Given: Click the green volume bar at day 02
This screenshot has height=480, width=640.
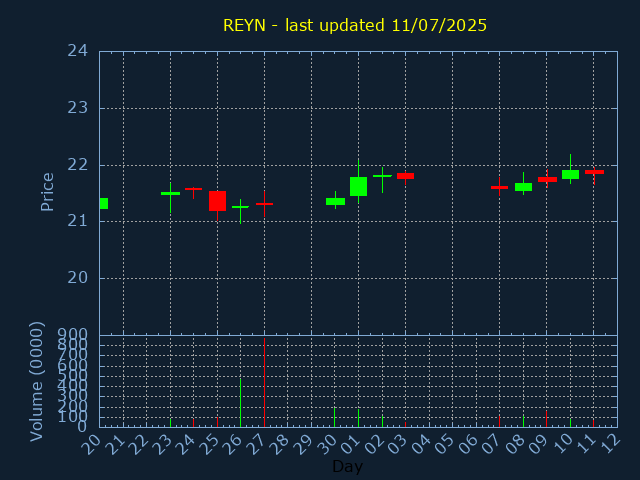Looking at the screenshot, I should 382,421.
